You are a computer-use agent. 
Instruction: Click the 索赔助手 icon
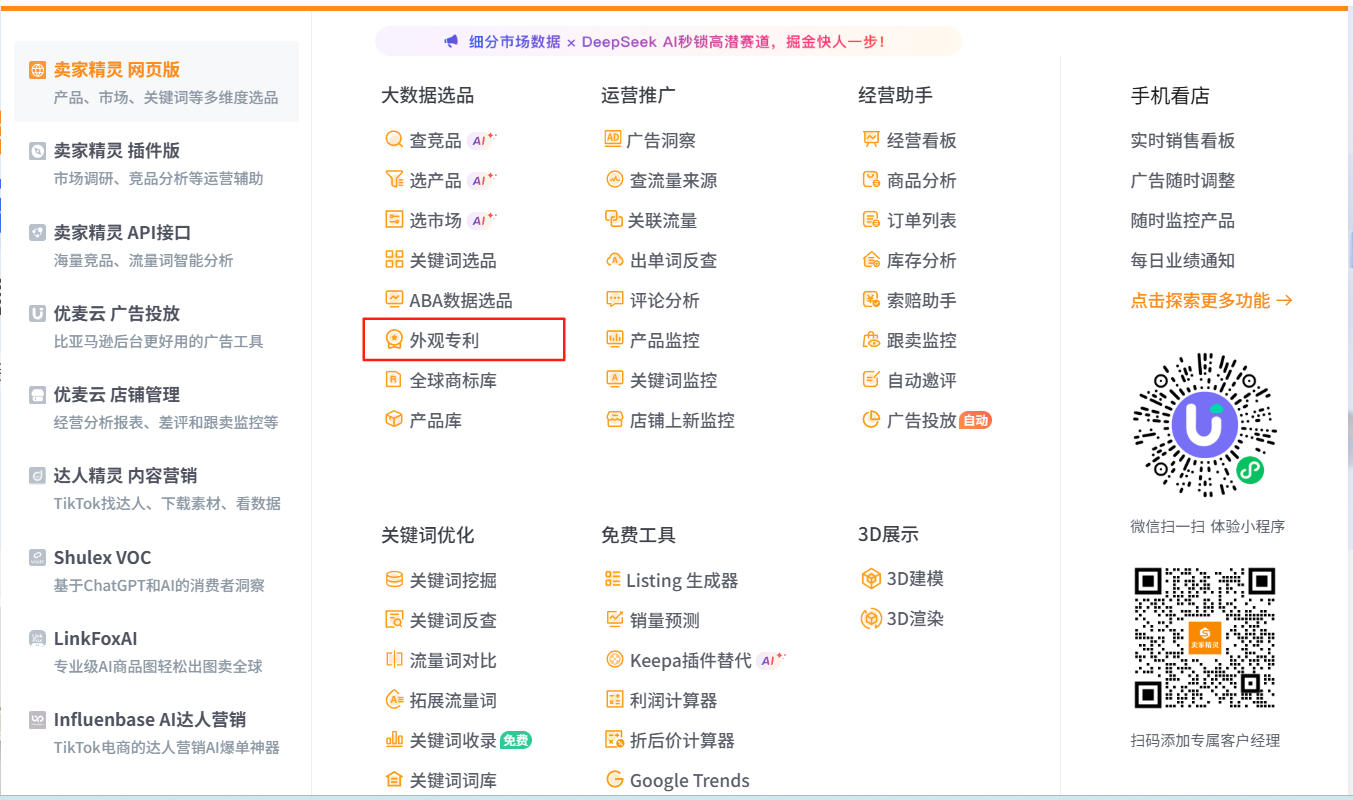[x=871, y=300]
